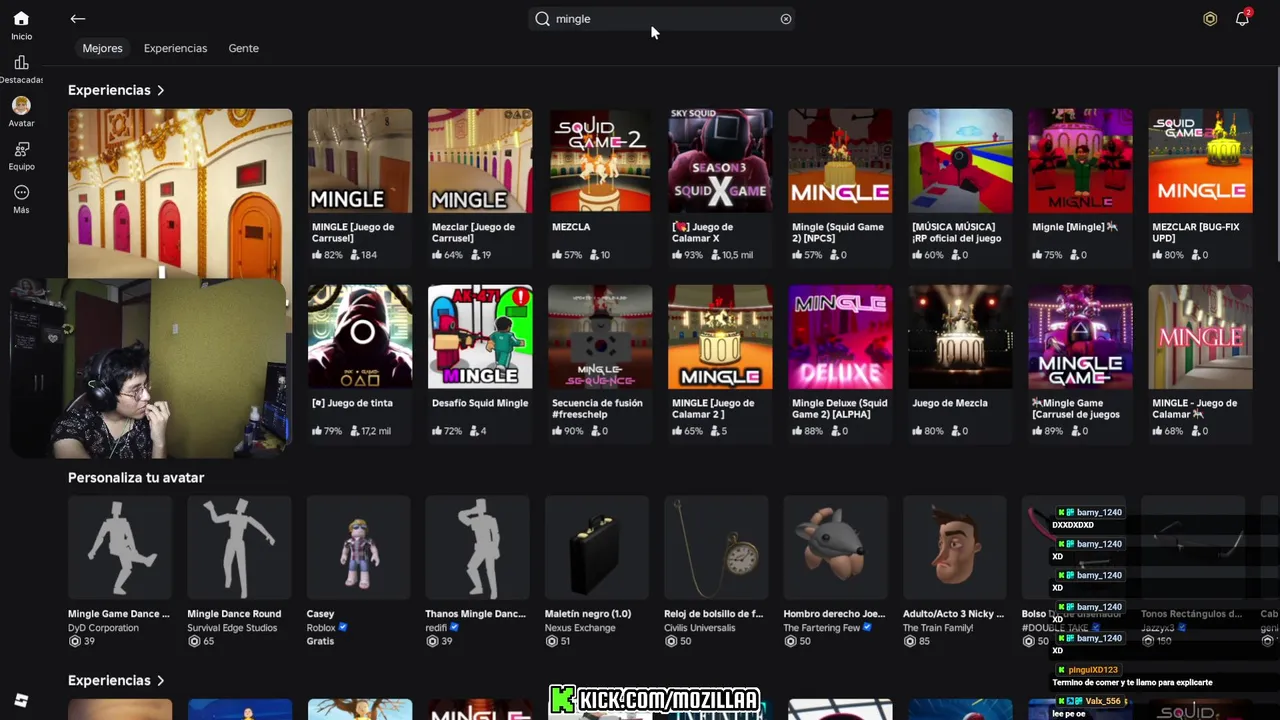This screenshot has width=1280, height=720.
Task: Select the Hombro derecho Joe rat item
Action: click(x=835, y=571)
